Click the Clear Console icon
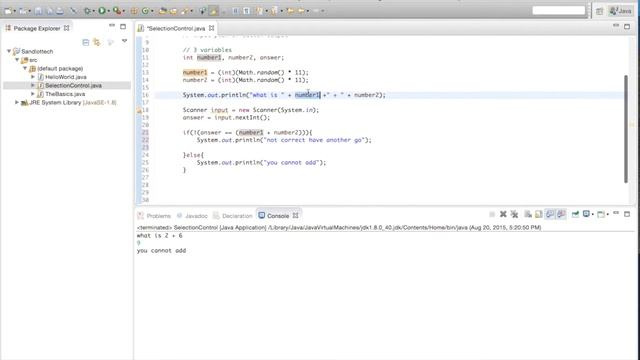Image resolution: width=640 pixels, height=360 pixels. pyautogui.click(x=528, y=214)
